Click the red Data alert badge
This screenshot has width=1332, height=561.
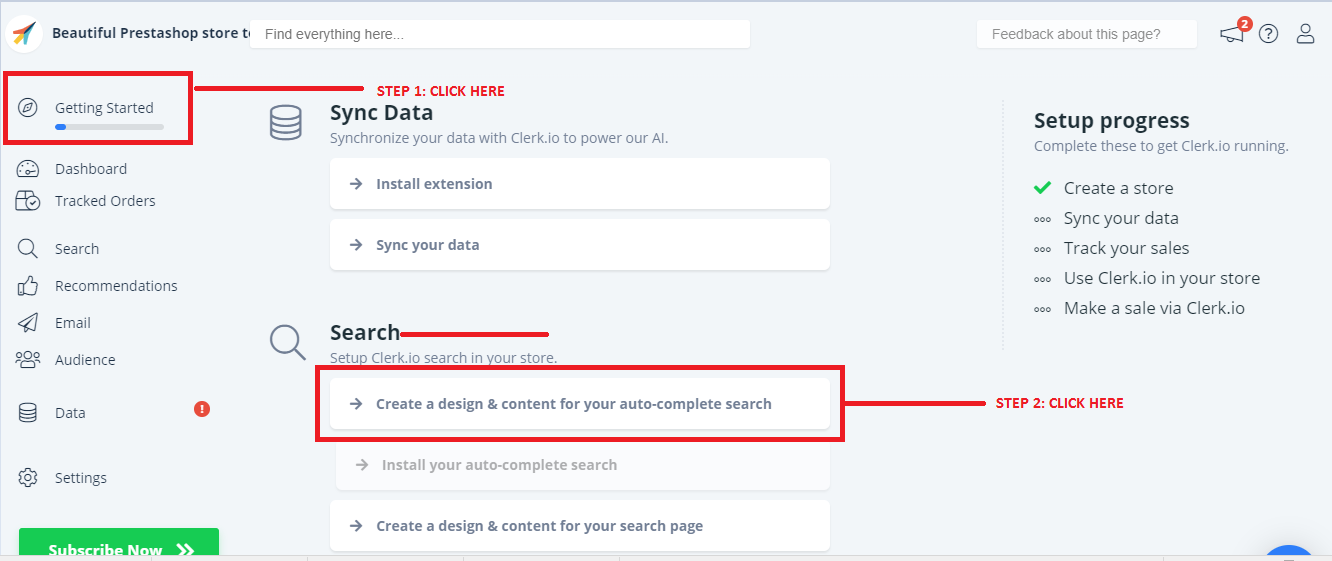(x=202, y=408)
